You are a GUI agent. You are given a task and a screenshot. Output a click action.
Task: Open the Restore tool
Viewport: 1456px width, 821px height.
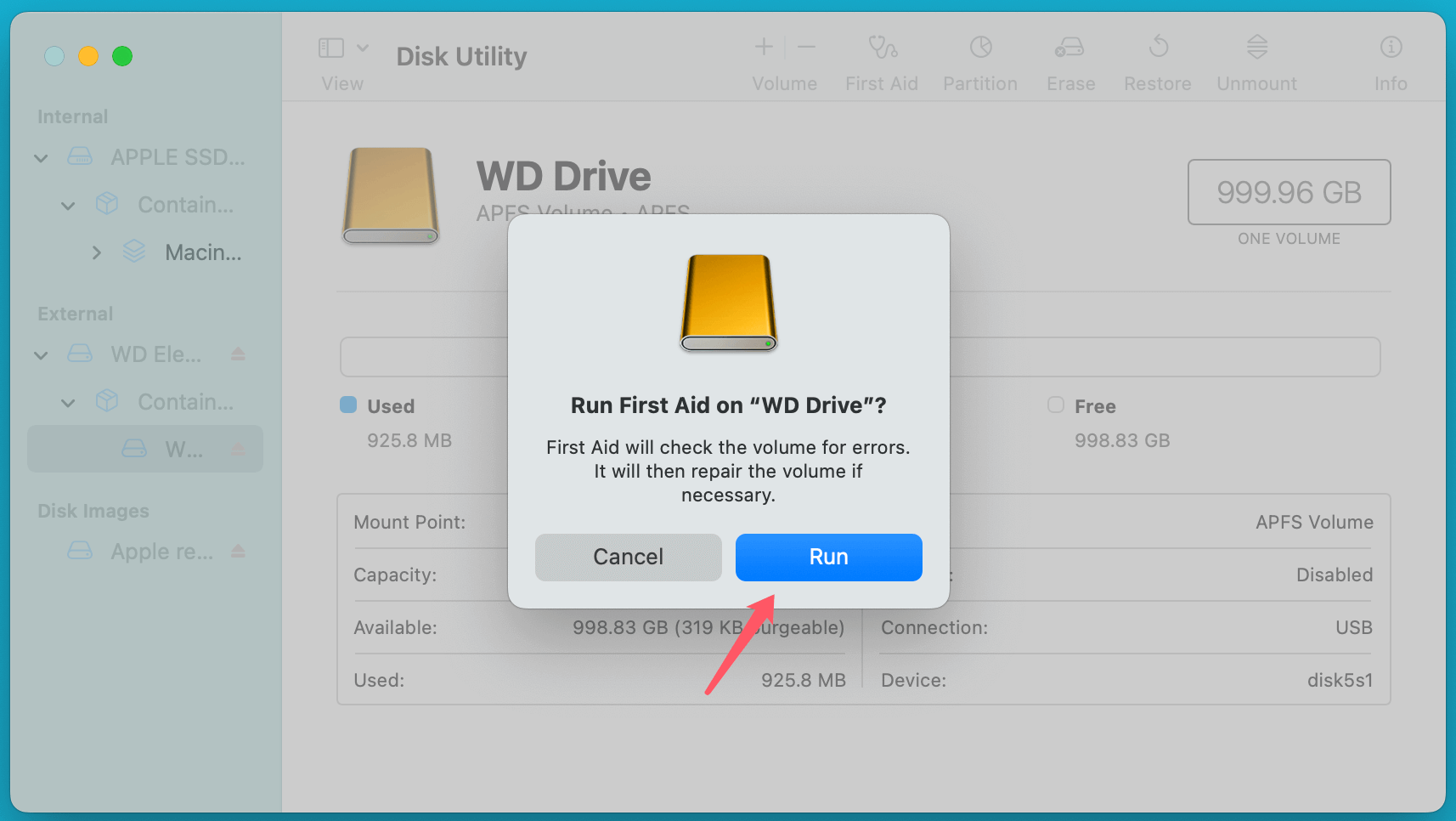click(x=1157, y=59)
